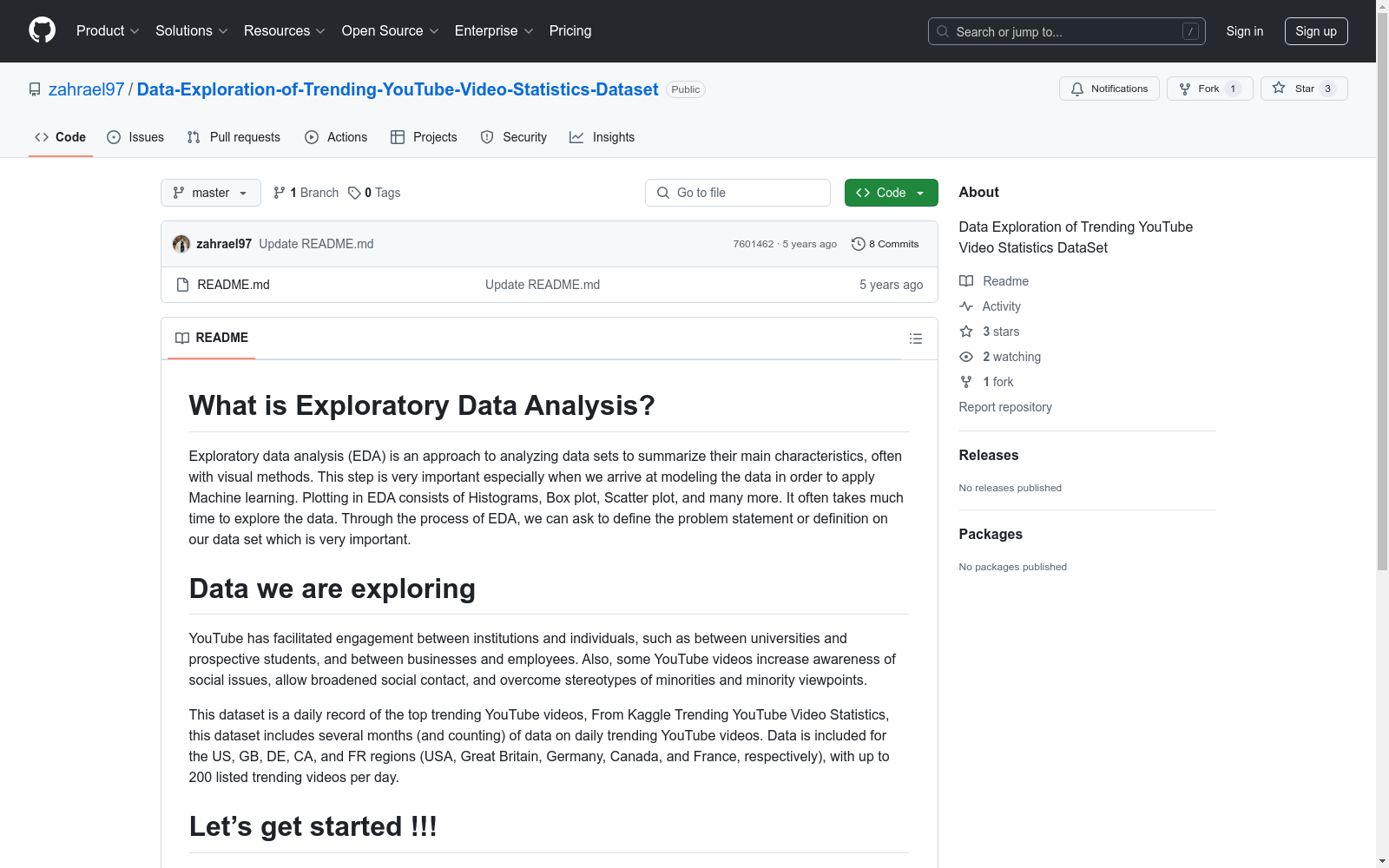Select the README tab header
This screenshot has height=868, width=1389.
[x=212, y=338]
